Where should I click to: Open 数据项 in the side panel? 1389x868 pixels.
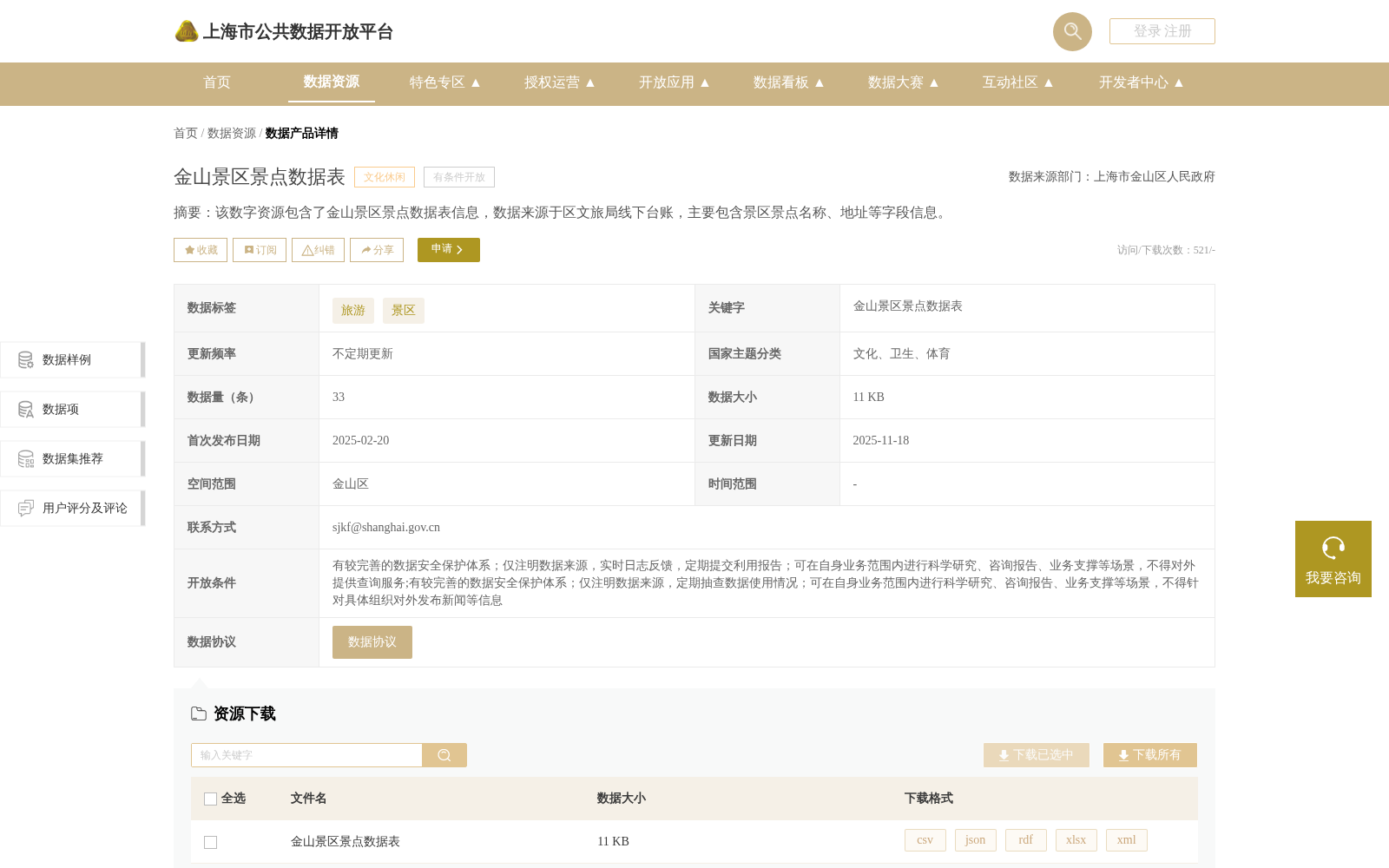click(x=72, y=410)
